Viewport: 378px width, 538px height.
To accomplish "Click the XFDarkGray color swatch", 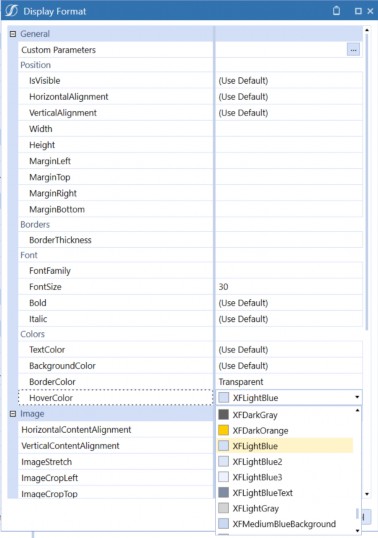I will 223,414.
